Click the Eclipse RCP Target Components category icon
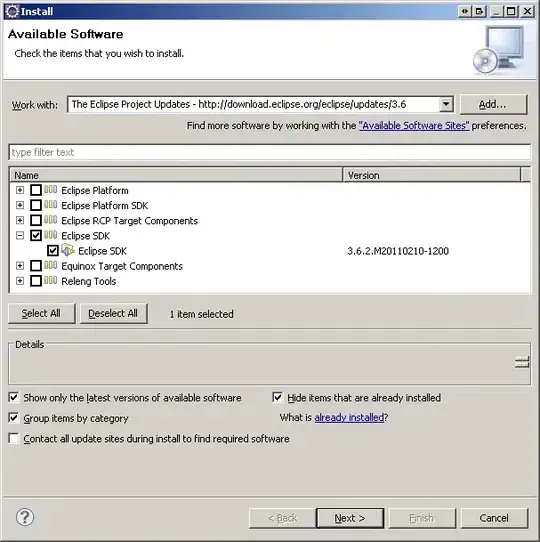This screenshot has width=540, height=542. 51,220
